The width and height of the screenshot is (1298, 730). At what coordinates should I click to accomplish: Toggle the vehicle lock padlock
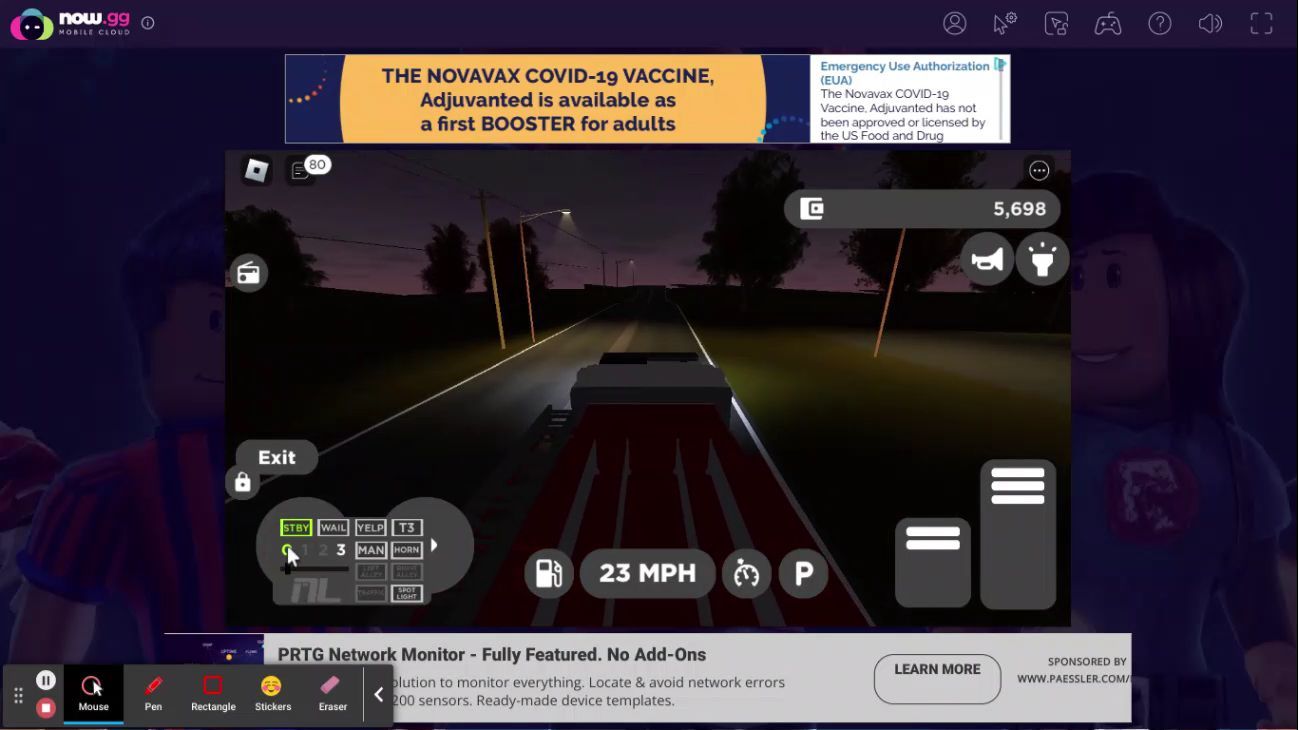pyautogui.click(x=243, y=484)
